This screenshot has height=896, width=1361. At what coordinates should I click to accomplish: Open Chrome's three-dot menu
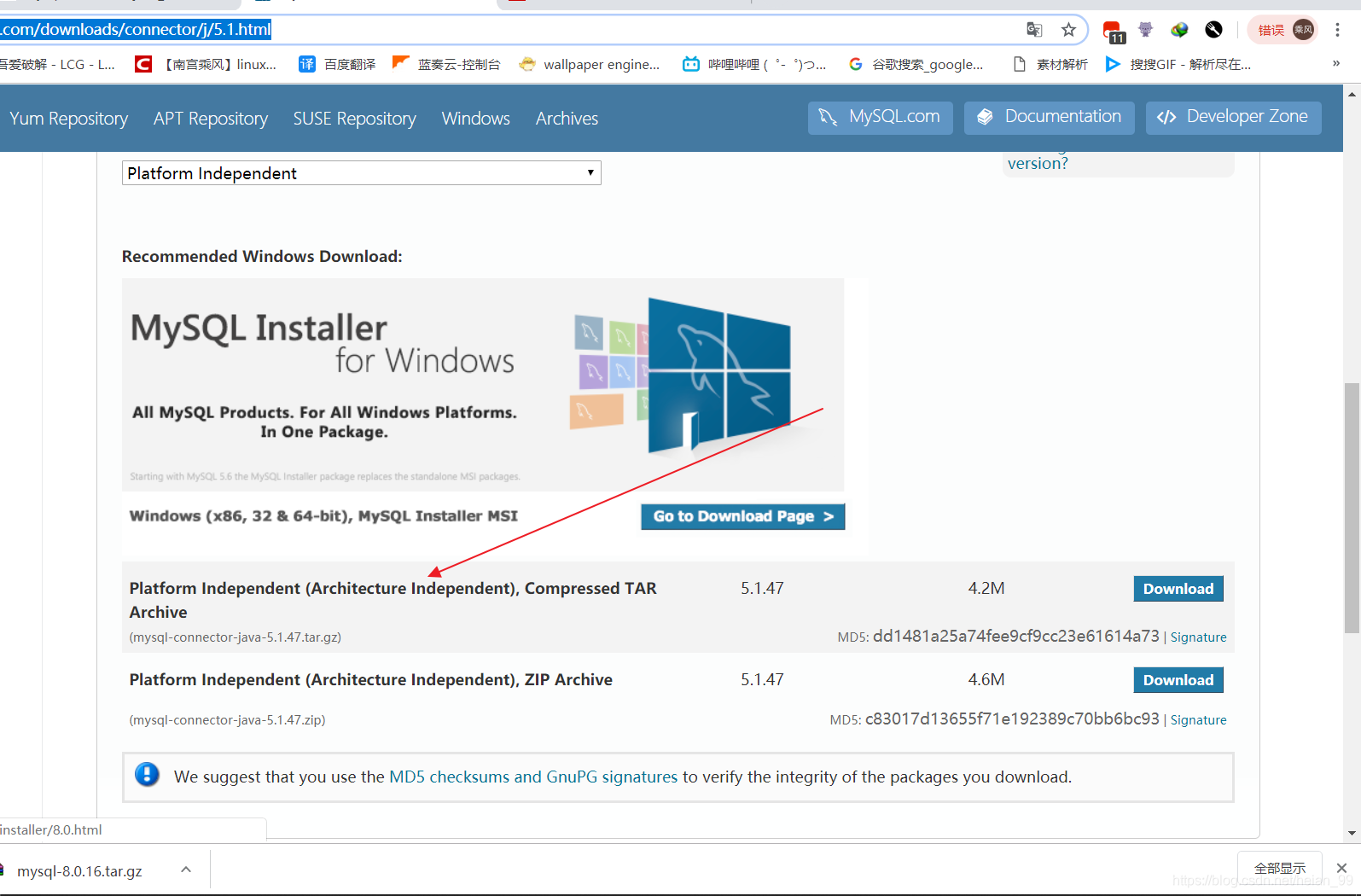pyautogui.click(x=1337, y=30)
